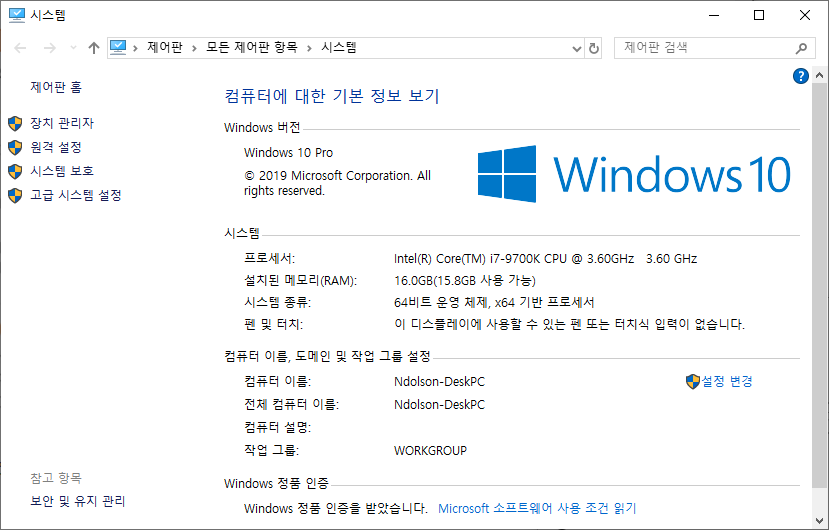829x530 pixels.
Task: Click the WORKGROUP value
Action: click(430, 451)
